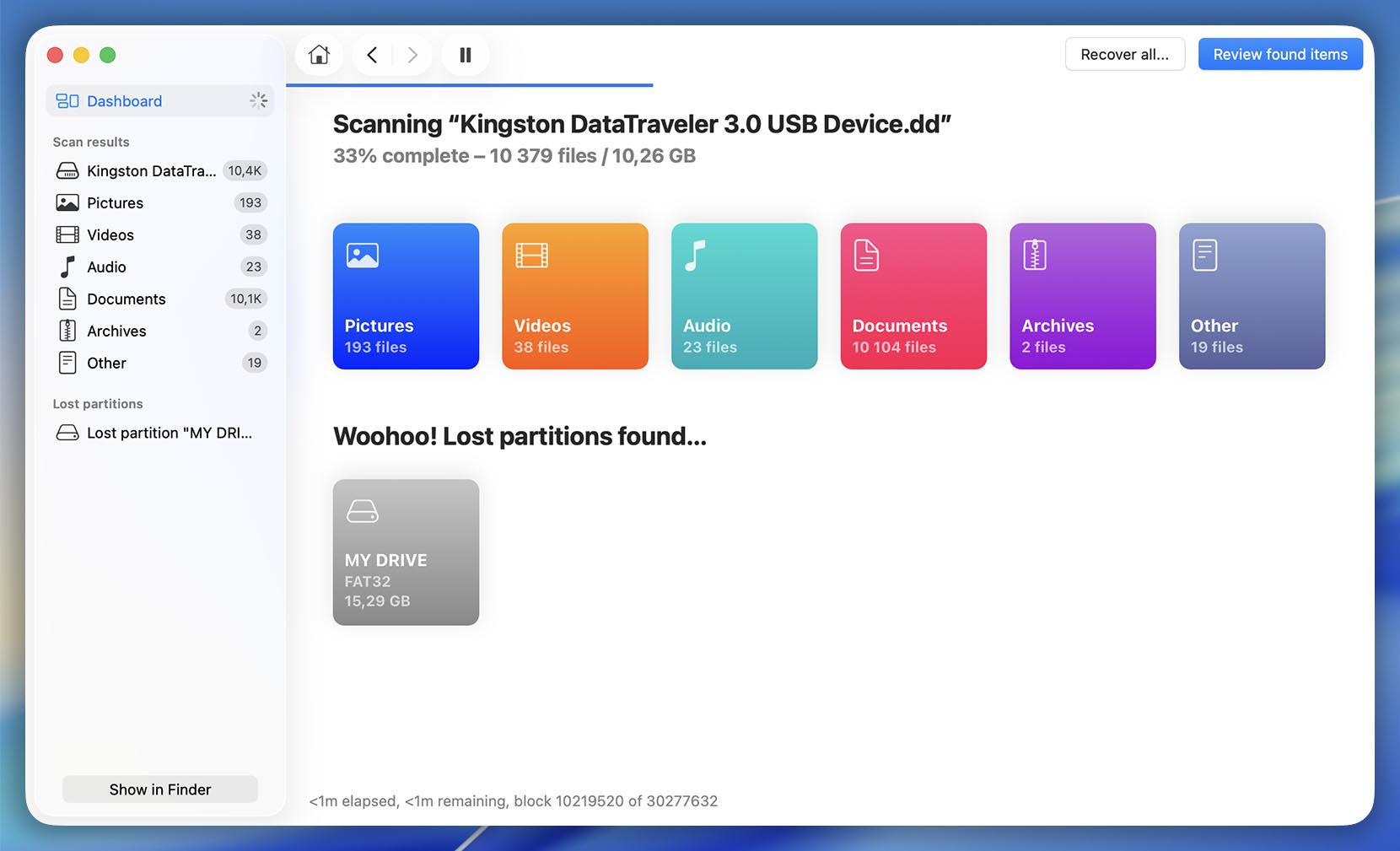Viewport: 1400px width, 851px height.
Task: Click the Woohoo! Lost partitions found heading
Action: click(x=520, y=436)
